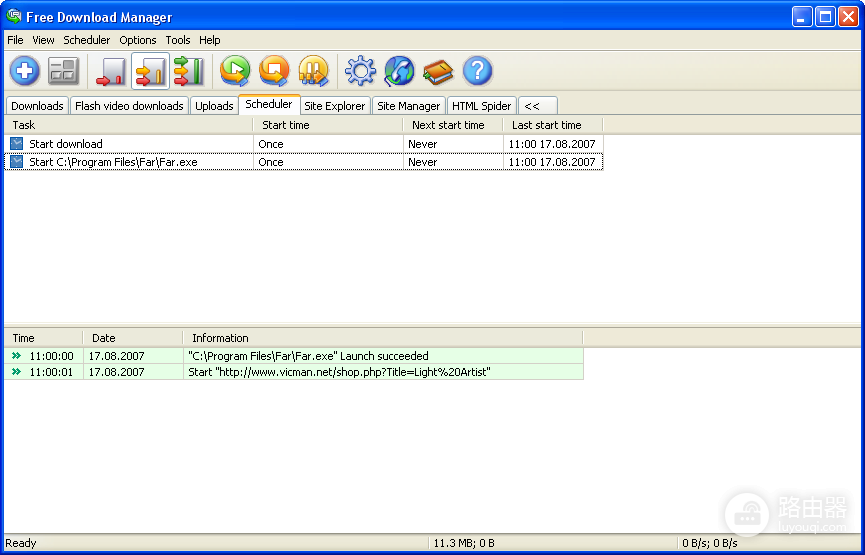This screenshot has height=555, width=865.
Task: Maximize the Free Download Manager window
Action: [825, 17]
